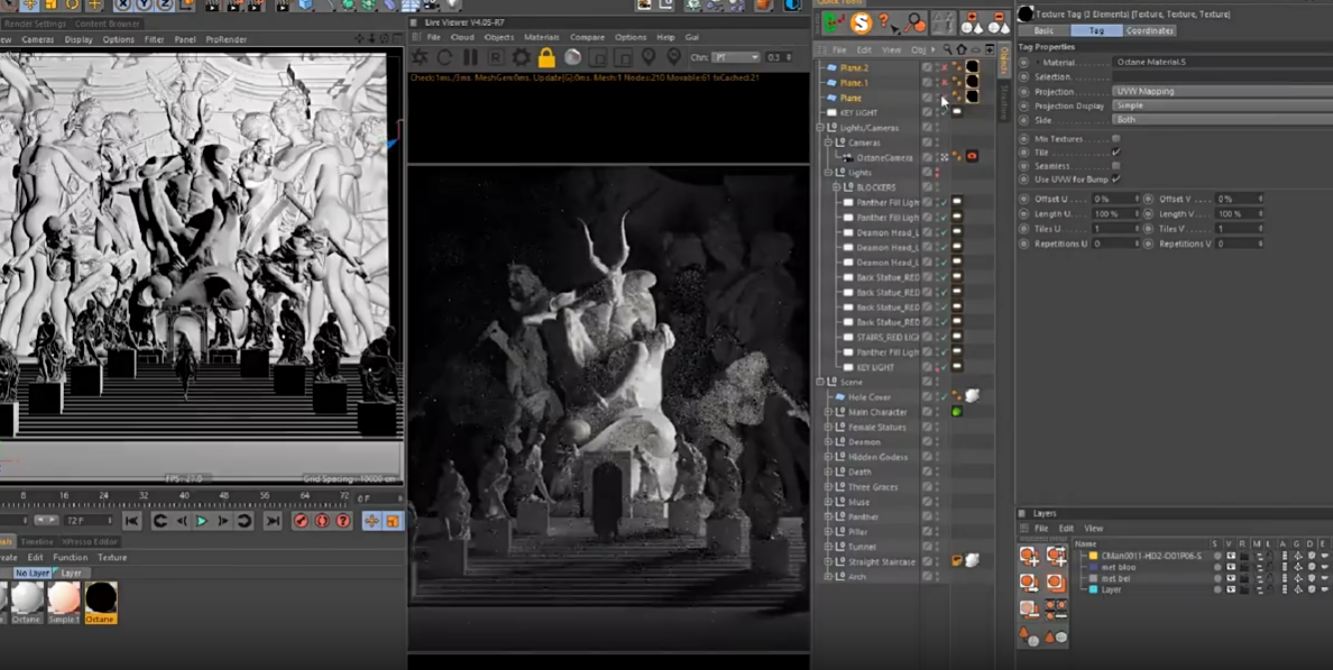1333x670 pixels.
Task: Click the XPresso Editor tab
Action: [x=89, y=542]
